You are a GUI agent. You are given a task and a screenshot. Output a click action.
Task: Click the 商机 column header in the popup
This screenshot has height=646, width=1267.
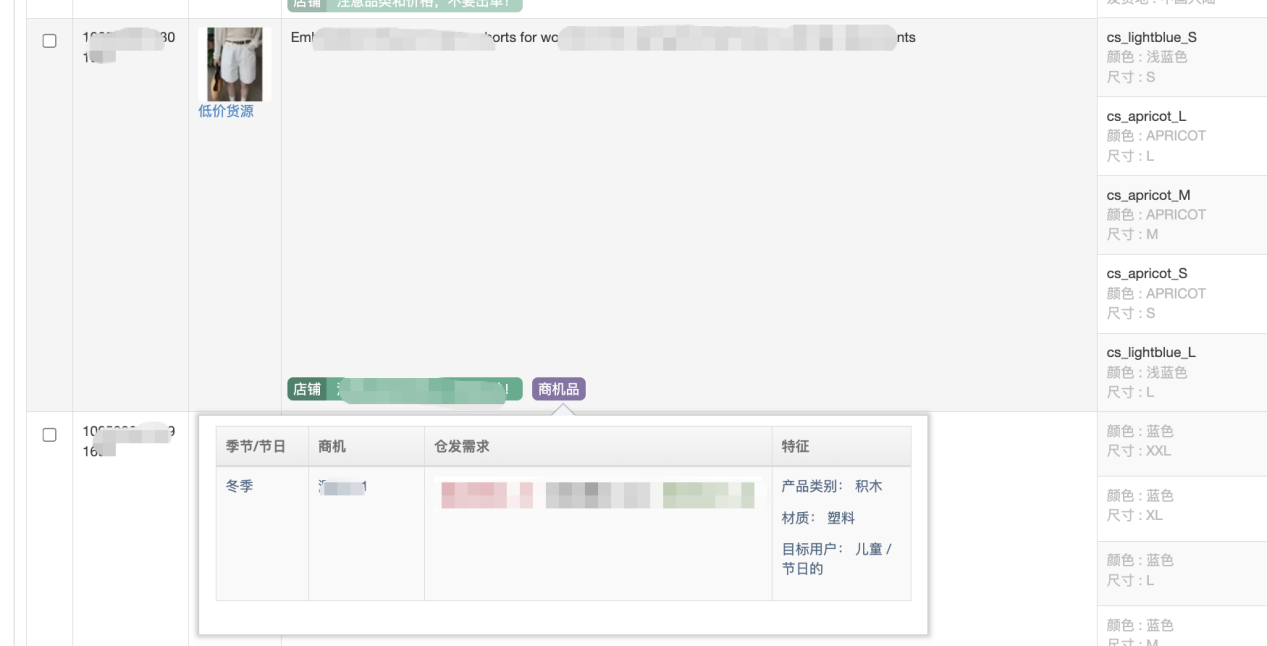(332, 447)
